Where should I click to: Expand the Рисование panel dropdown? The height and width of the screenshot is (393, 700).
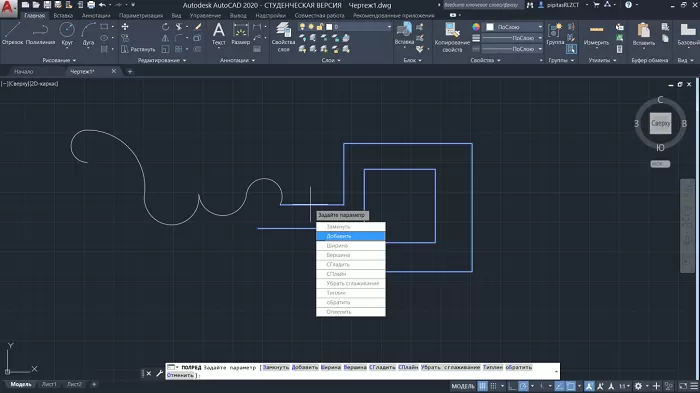pyautogui.click(x=59, y=60)
